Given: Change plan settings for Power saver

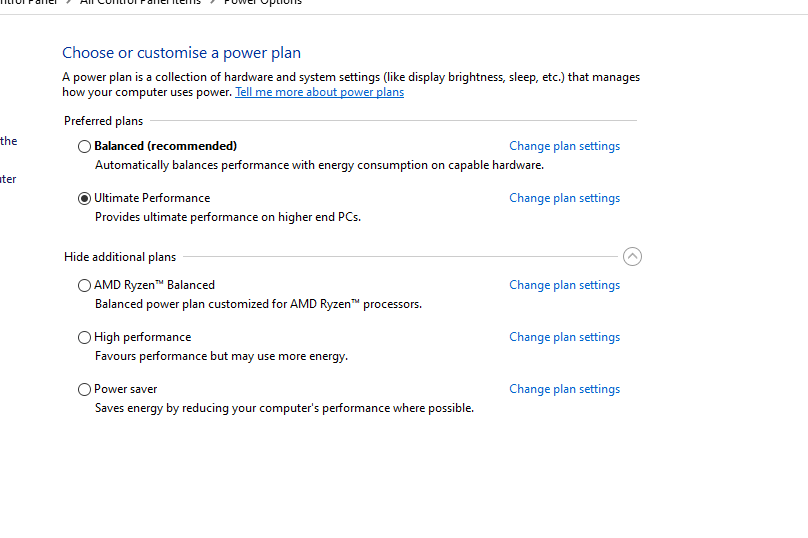Looking at the screenshot, I should (x=564, y=389).
